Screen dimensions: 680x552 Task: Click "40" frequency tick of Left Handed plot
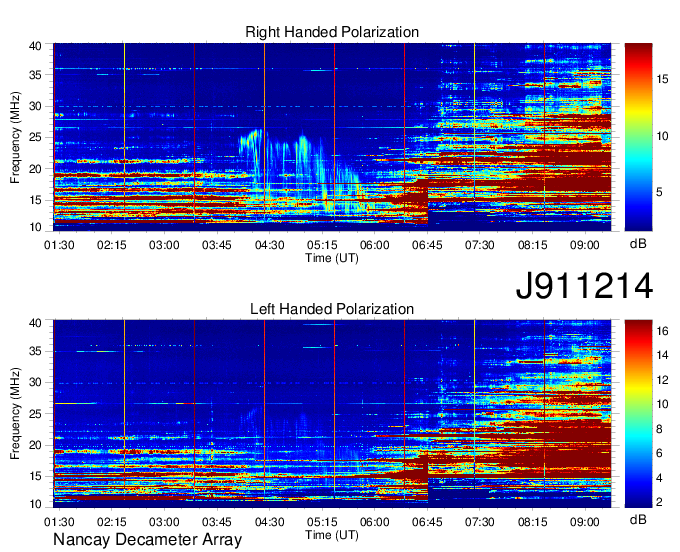(35, 323)
